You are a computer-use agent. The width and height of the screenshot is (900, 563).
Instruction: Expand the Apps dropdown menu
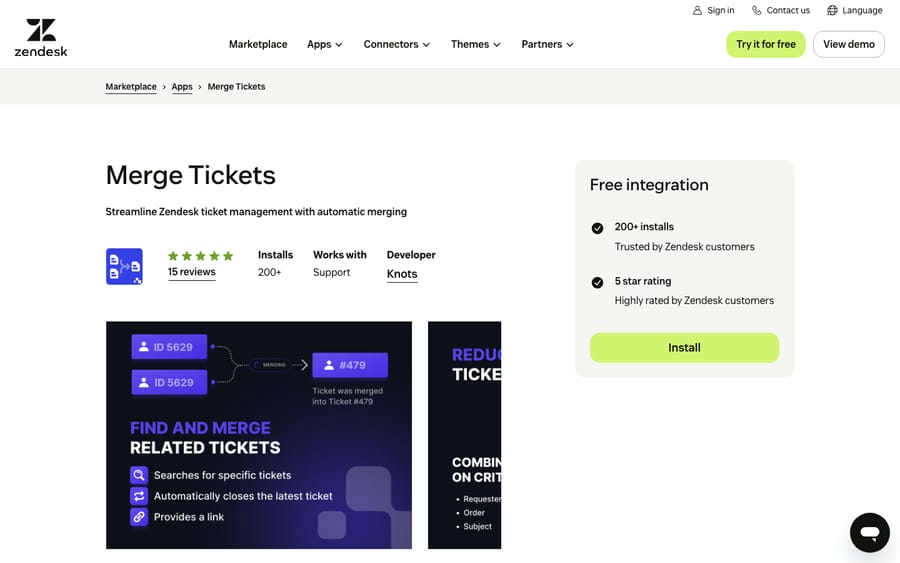click(325, 44)
